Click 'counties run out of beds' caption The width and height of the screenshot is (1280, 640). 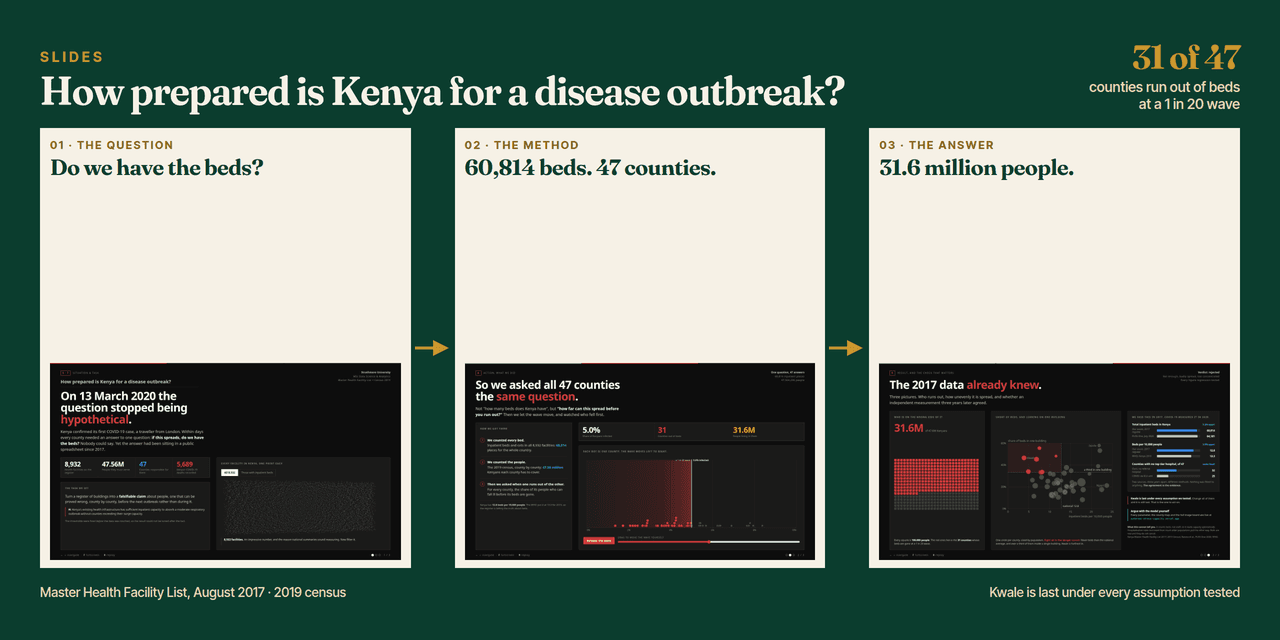tap(1164, 87)
